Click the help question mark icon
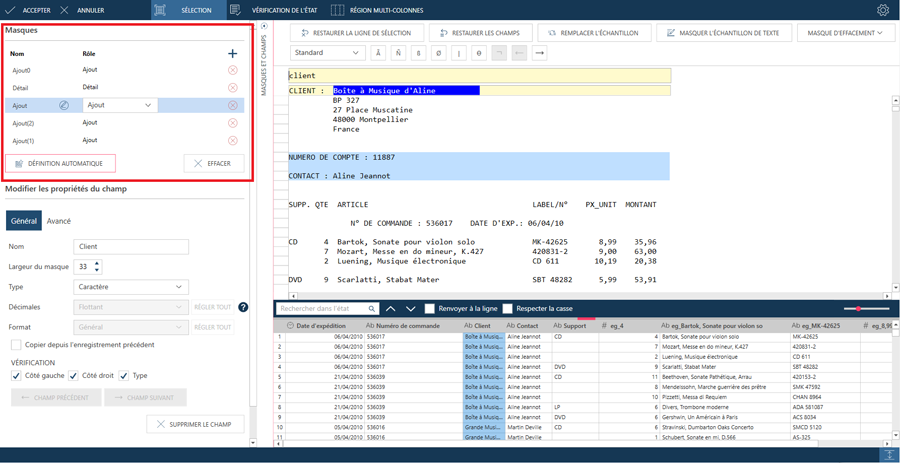Image resolution: width=900 pixels, height=463 pixels. 243,307
